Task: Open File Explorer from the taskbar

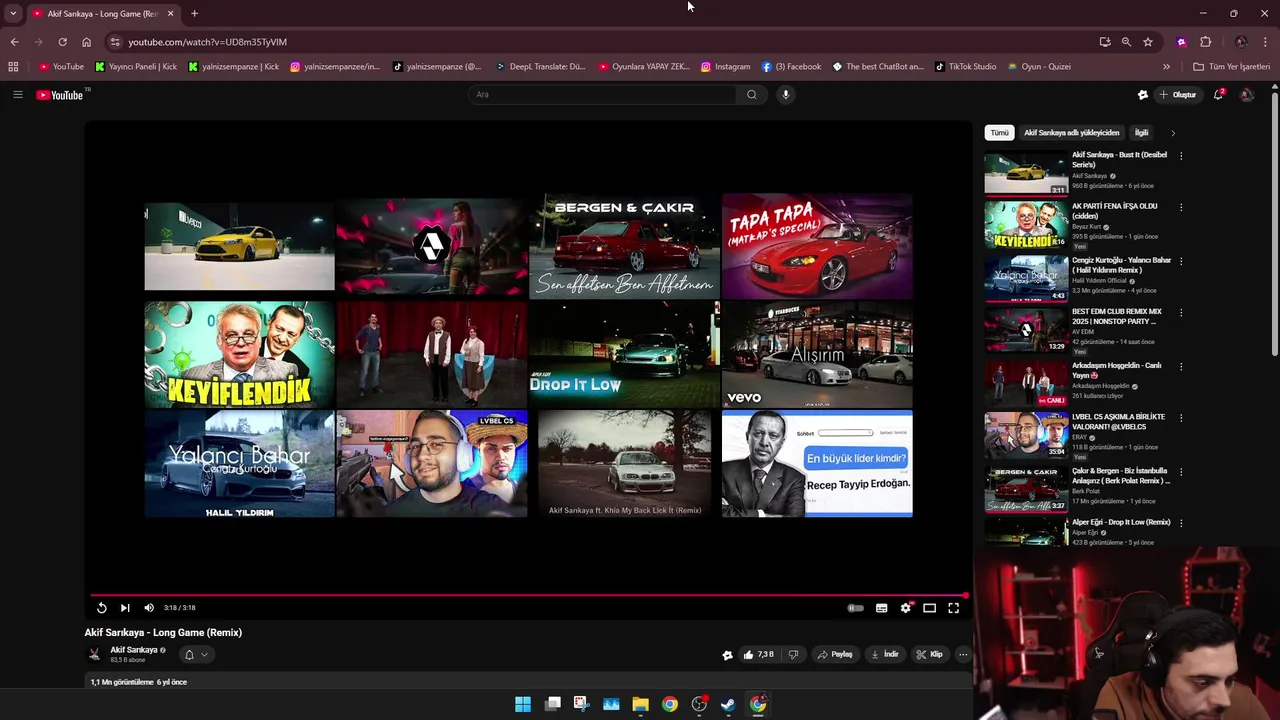Action: [640, 704]
